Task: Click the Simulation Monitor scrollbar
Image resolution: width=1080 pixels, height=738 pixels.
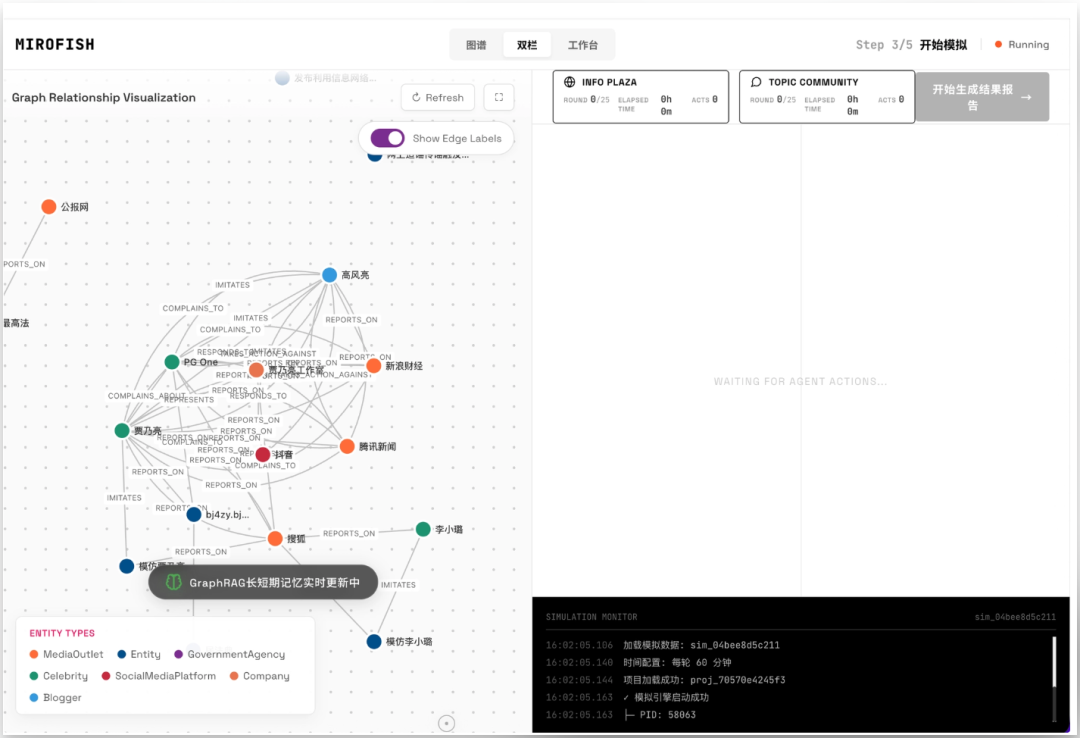Action: pos(1053,678)
